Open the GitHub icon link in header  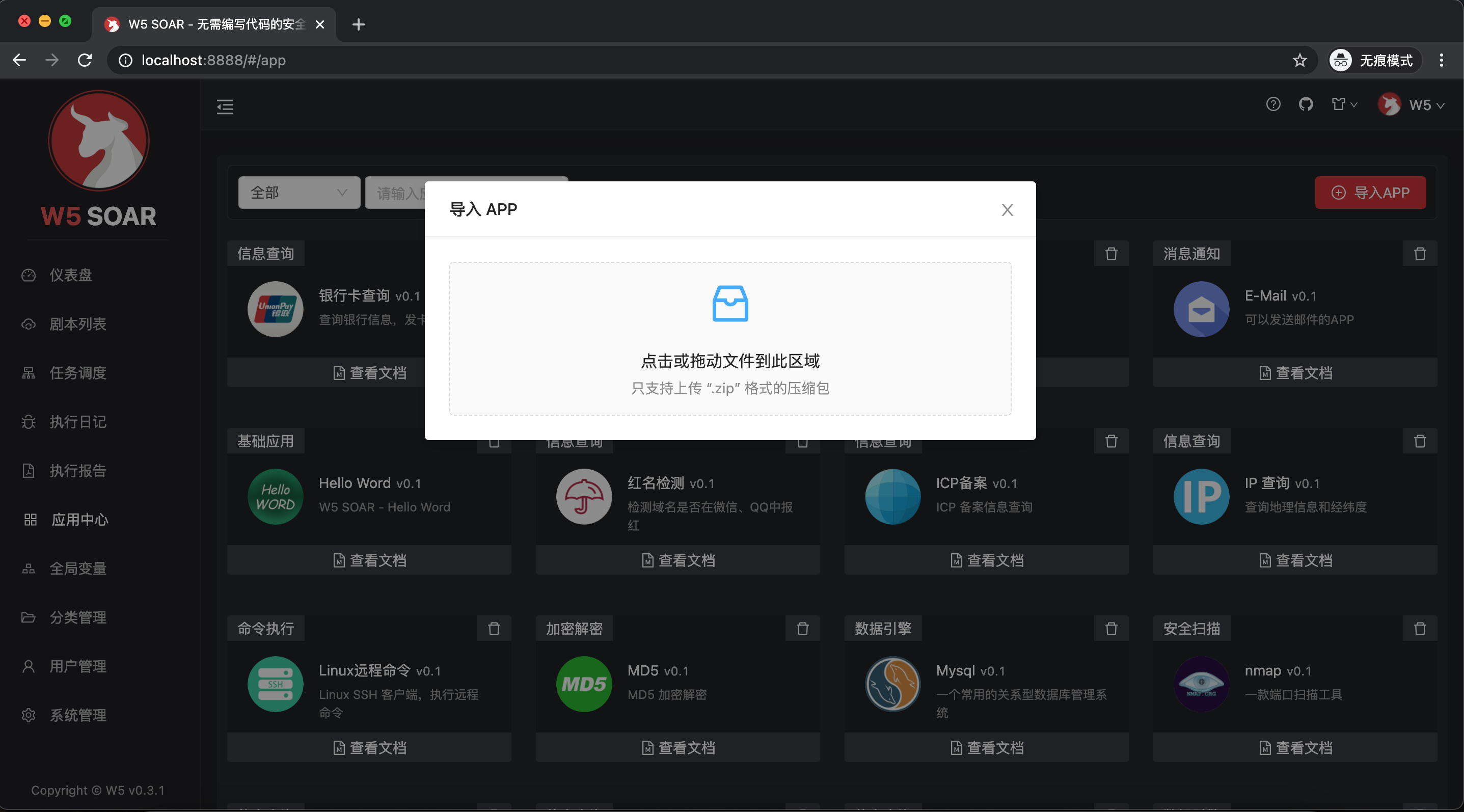click(1306, 104)
